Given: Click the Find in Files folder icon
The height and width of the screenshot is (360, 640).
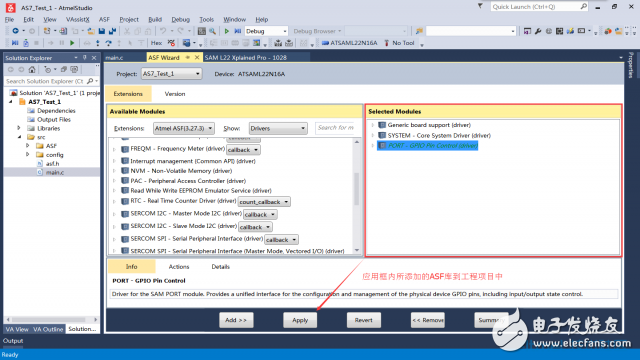Looking at the screenshot, I should click(419, 31).
